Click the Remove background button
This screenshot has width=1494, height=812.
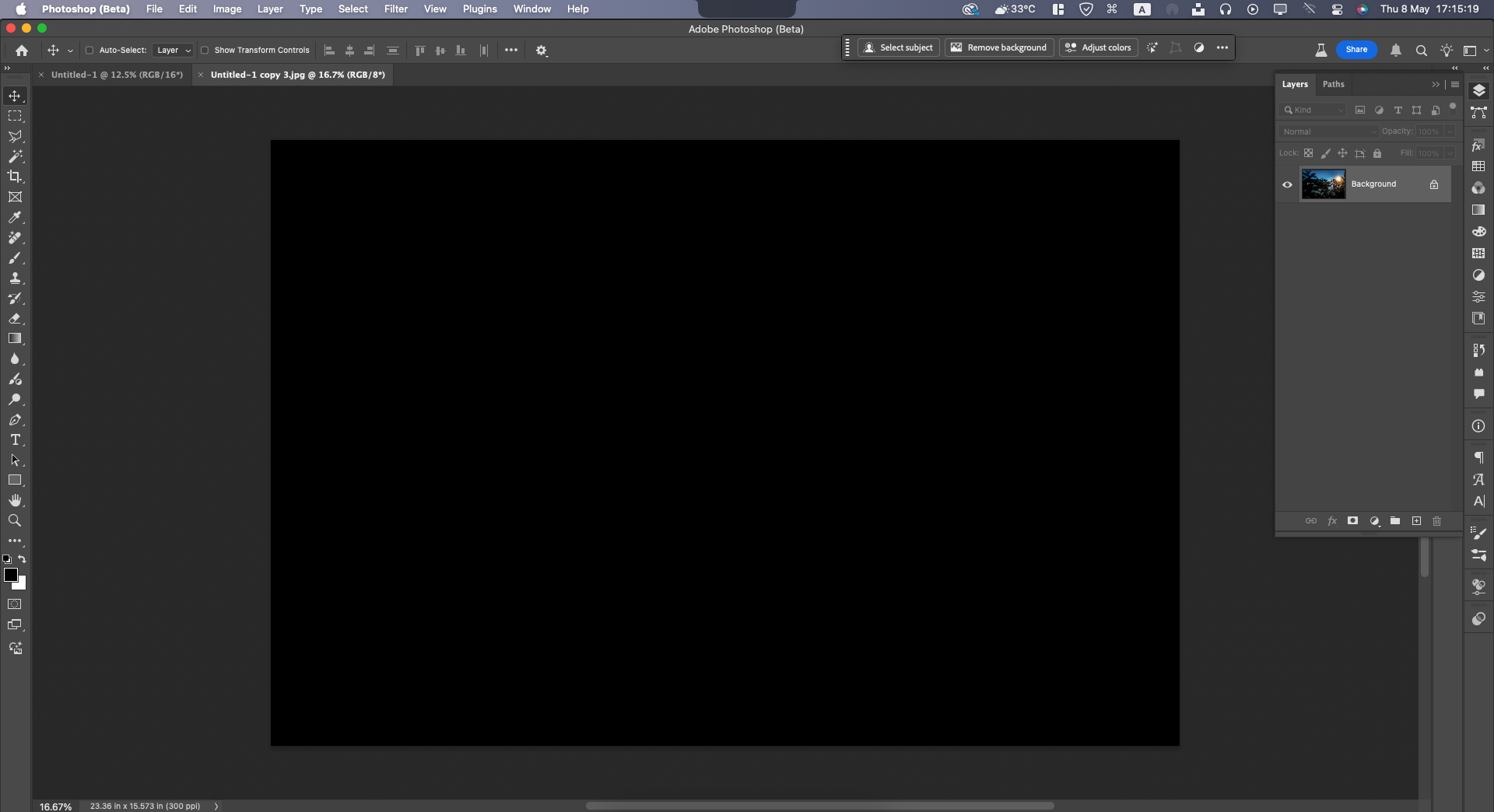(x=999, y=48)
